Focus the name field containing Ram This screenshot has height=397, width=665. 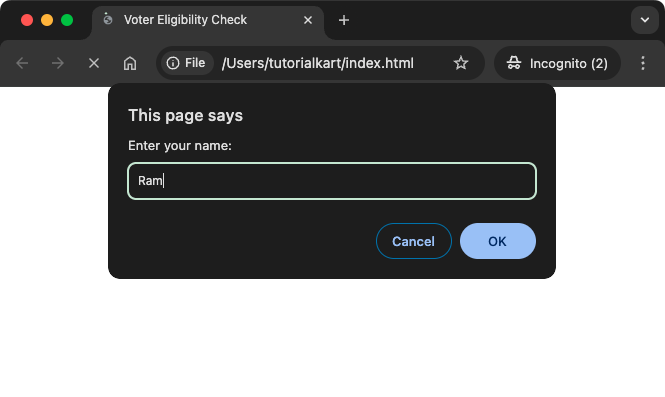(332, 181)
